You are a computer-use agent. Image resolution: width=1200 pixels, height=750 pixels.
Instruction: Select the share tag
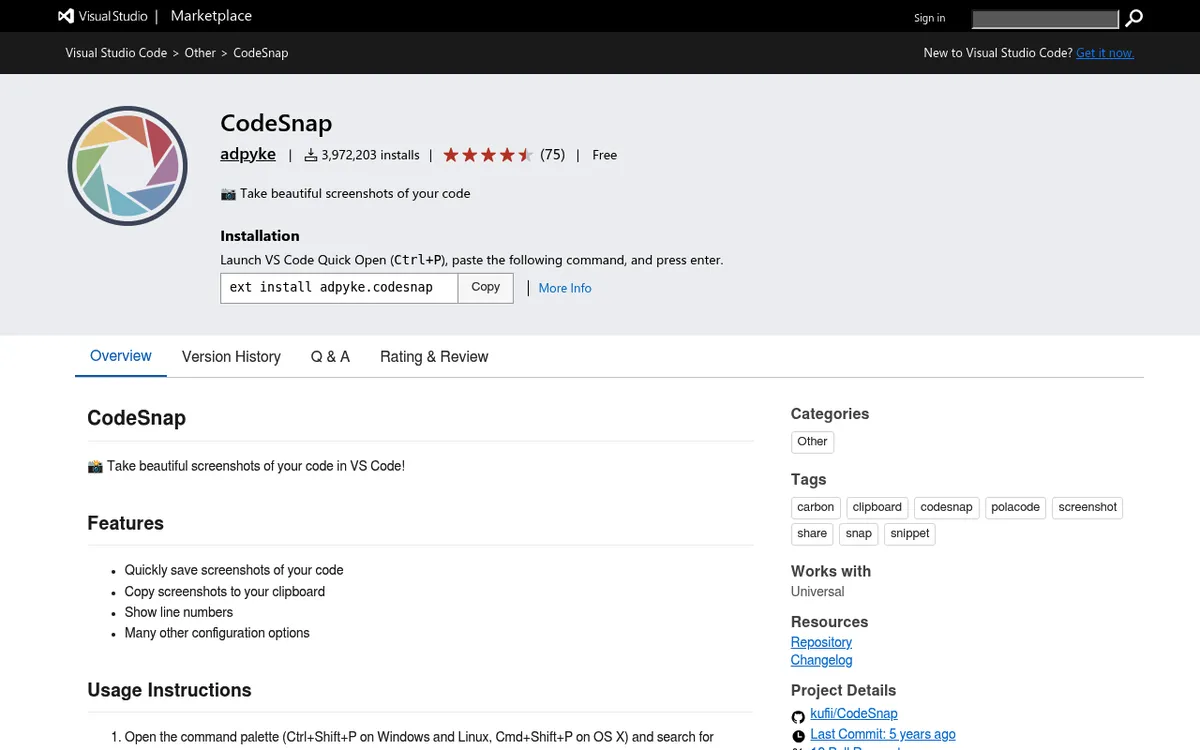[812, 534]
